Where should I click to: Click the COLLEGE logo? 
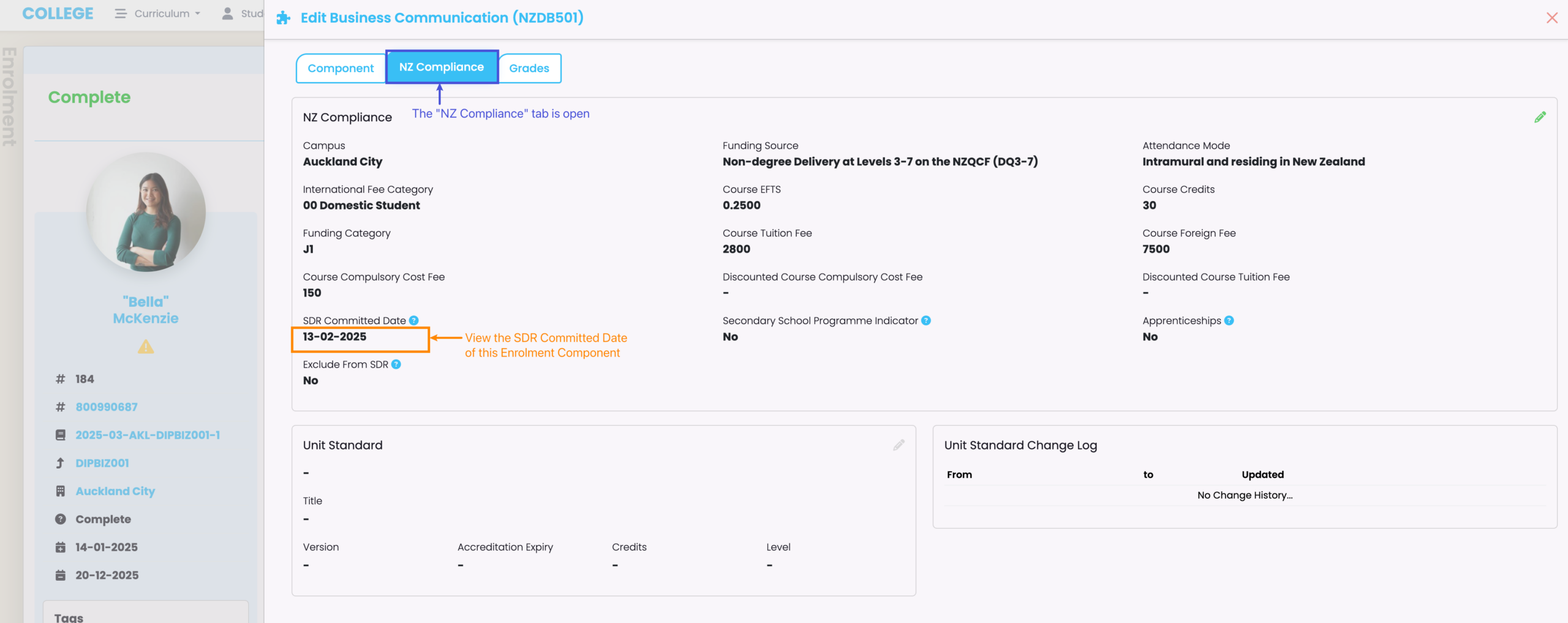click(58, 13)
